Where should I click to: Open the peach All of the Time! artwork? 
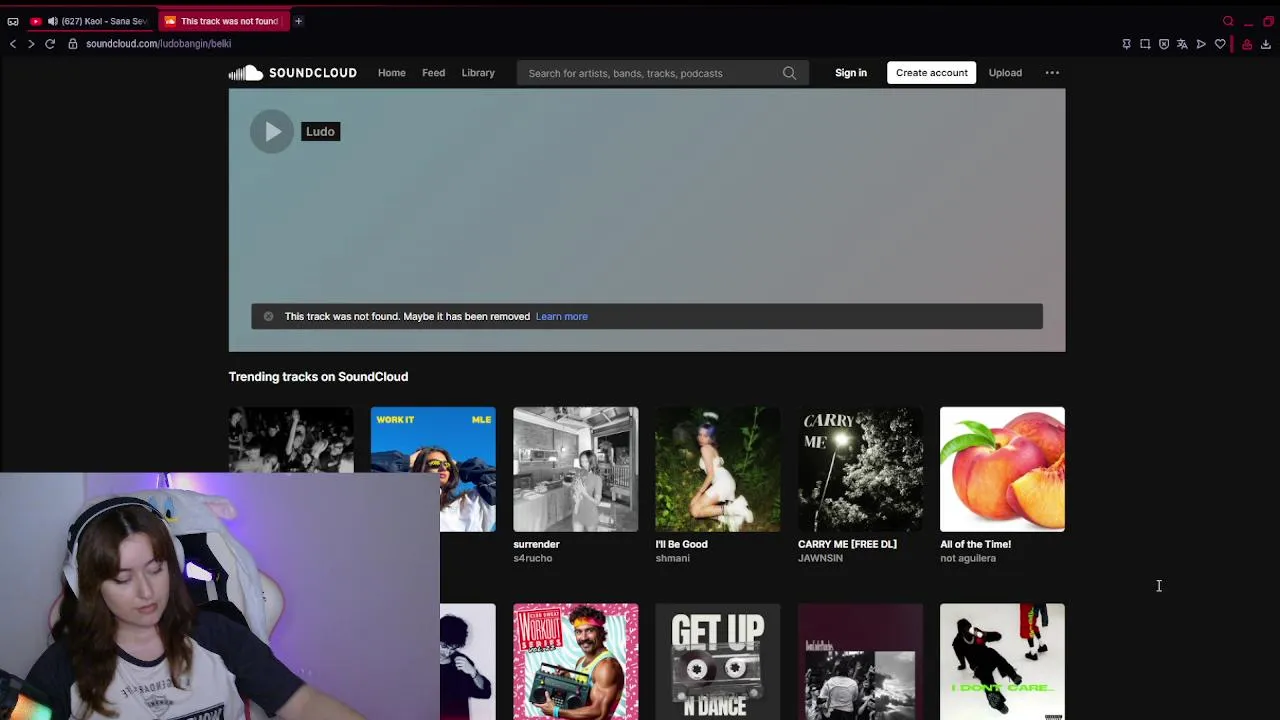(x=1002, y=469)
